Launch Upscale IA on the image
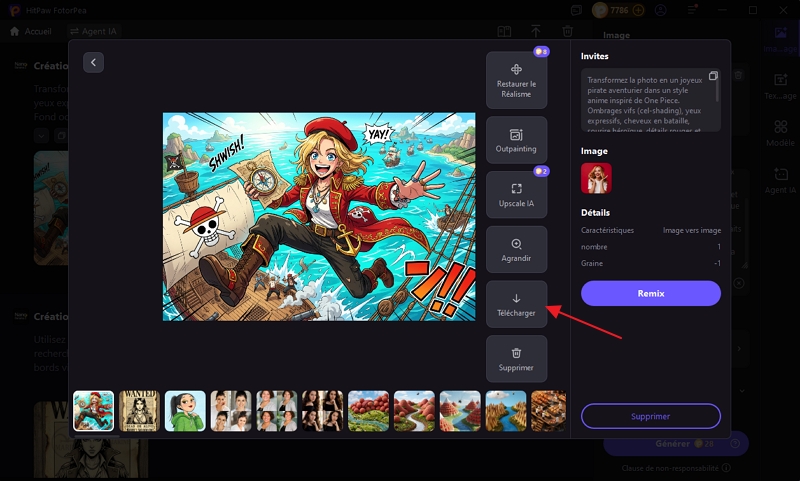Viewport: 800px width, 481px height. coord(516,194)
